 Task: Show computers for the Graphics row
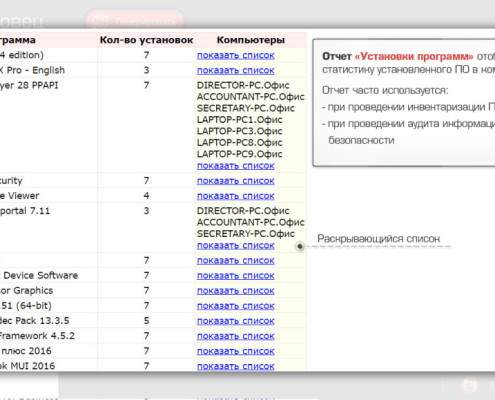point(236,291)
